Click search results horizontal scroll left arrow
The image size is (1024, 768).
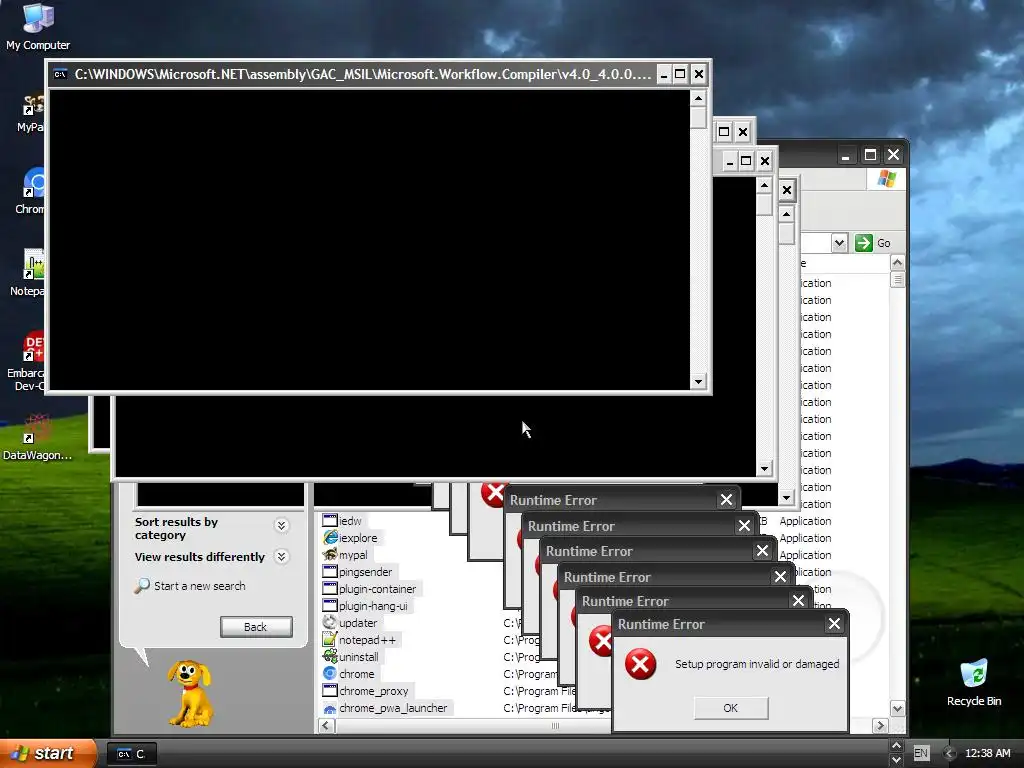click(327, 726)
